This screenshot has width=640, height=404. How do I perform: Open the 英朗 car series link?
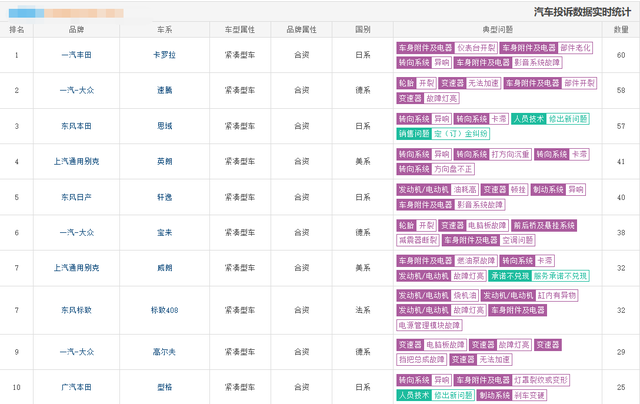pyautogui.click(x=164, y=162)
